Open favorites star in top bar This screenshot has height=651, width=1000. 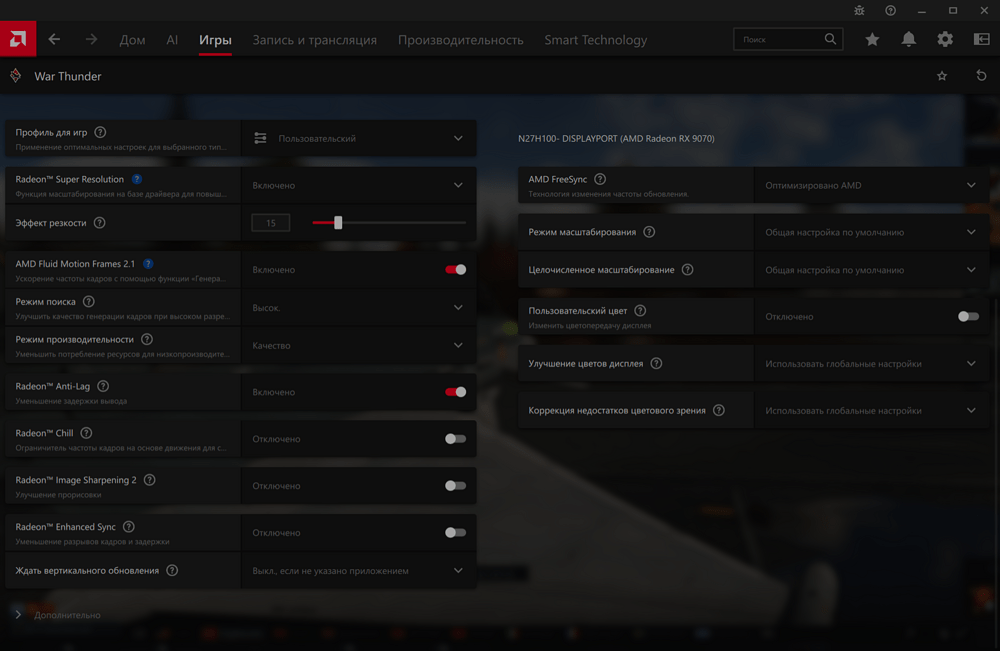872,40
